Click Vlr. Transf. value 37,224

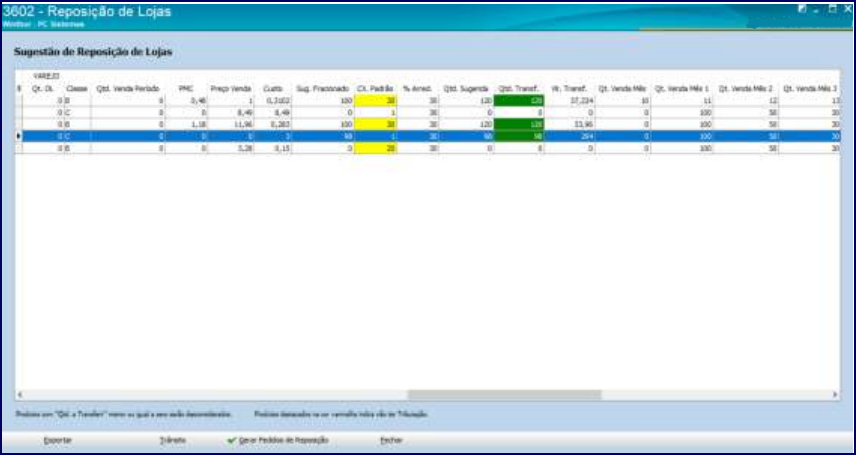(x=583, y=101)
